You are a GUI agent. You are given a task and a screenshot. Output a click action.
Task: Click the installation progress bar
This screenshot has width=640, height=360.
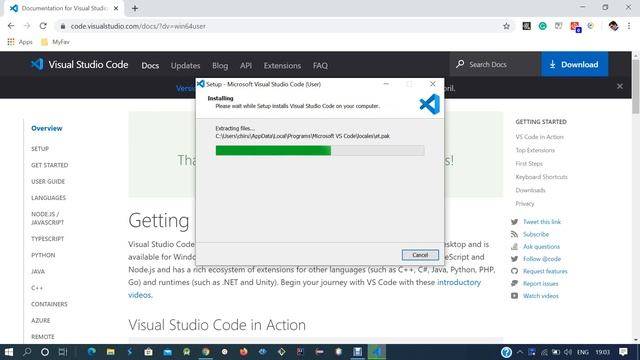320,151
